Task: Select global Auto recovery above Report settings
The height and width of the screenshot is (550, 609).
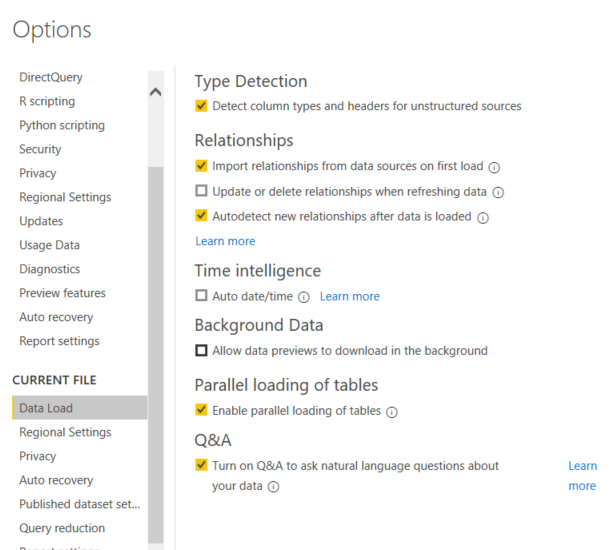Action: [56, 317]
